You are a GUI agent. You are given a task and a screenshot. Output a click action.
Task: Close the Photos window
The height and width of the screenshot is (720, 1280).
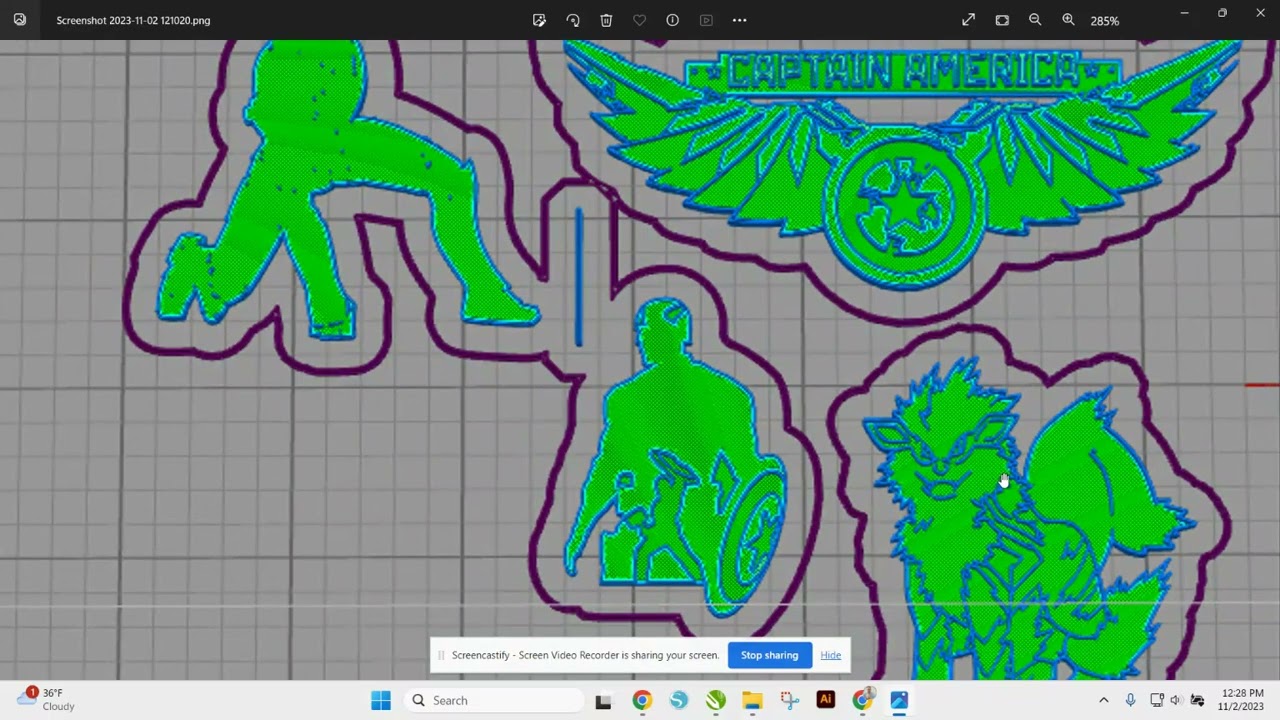(x=1260, y=13)
